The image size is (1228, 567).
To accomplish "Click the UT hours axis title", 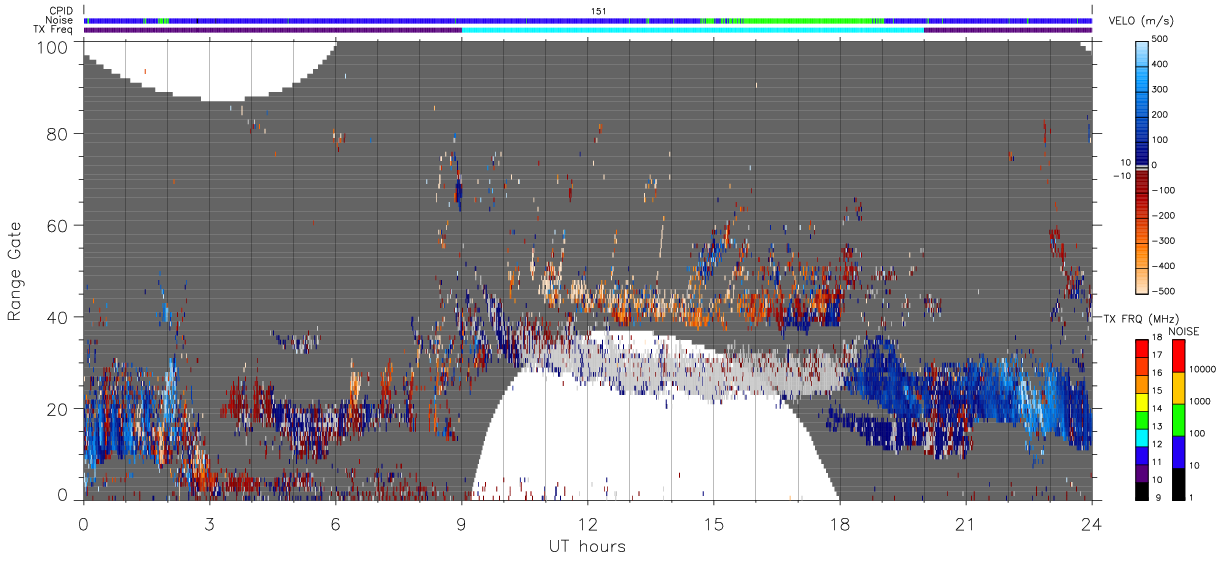I will [x=587, y=546].
